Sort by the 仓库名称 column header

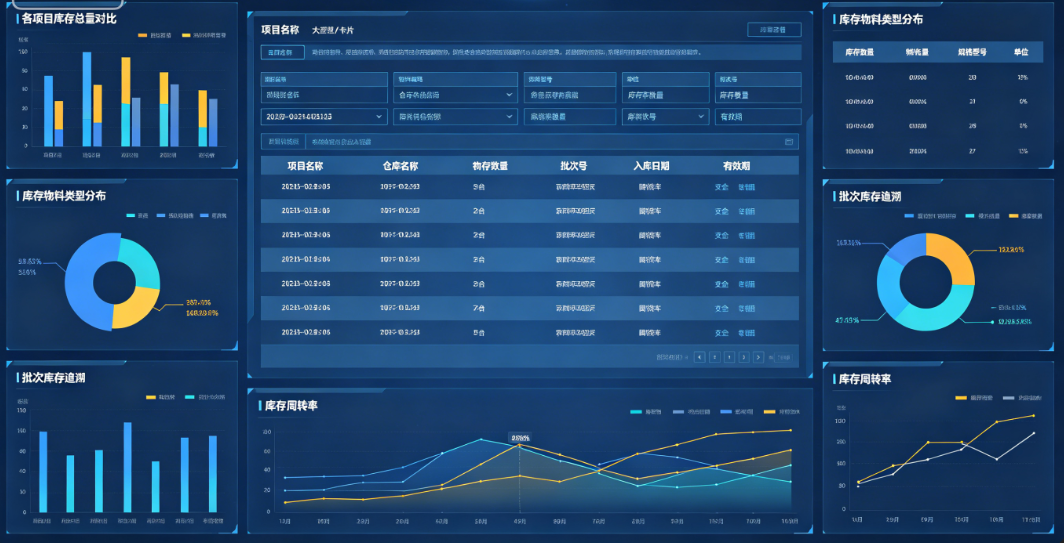[x=400, y=166]
